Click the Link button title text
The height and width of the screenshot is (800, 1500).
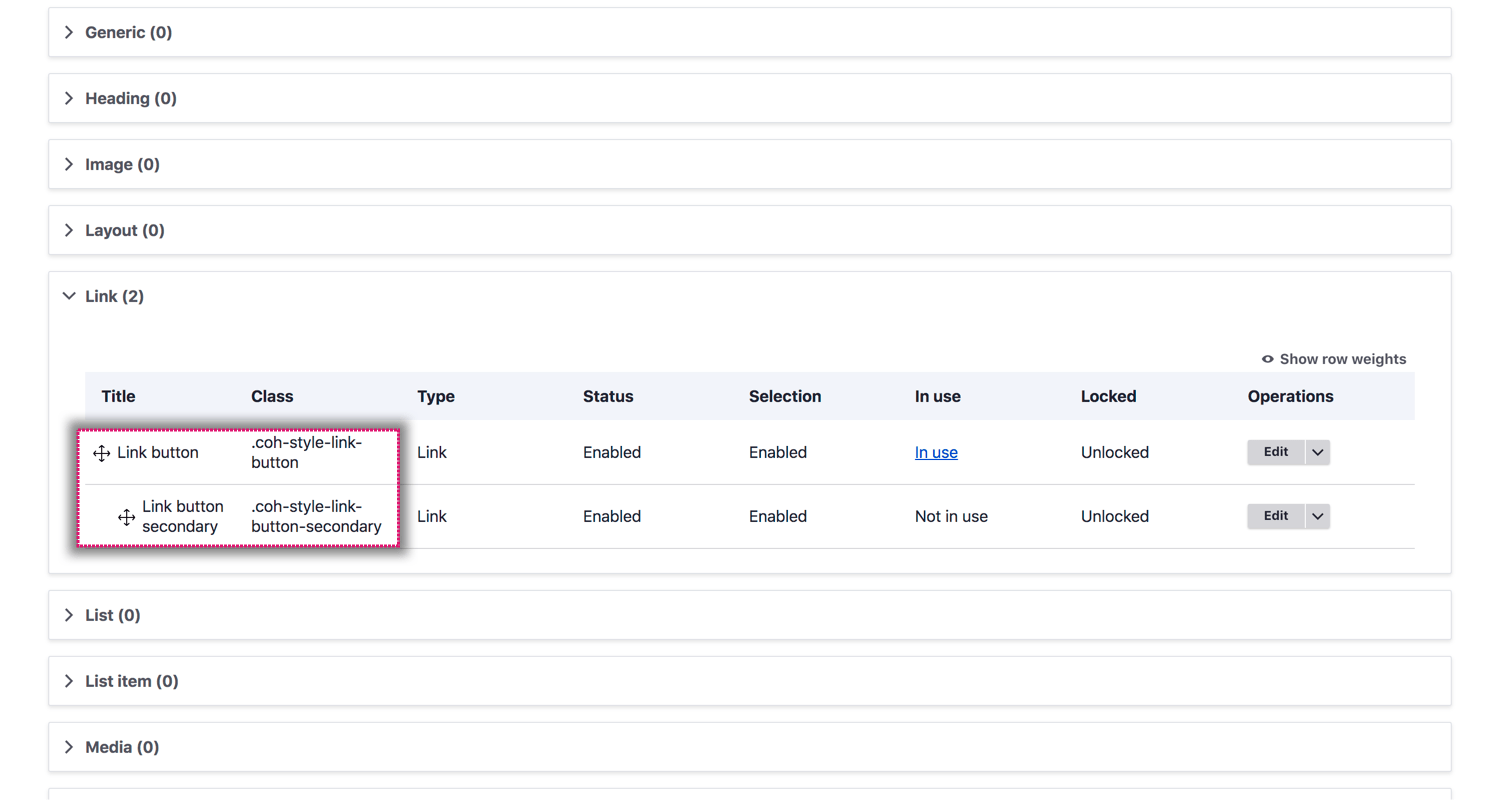click(158, 452)
